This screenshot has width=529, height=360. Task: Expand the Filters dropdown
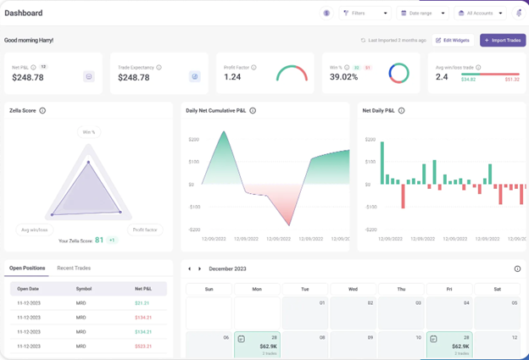pos(365,13)
